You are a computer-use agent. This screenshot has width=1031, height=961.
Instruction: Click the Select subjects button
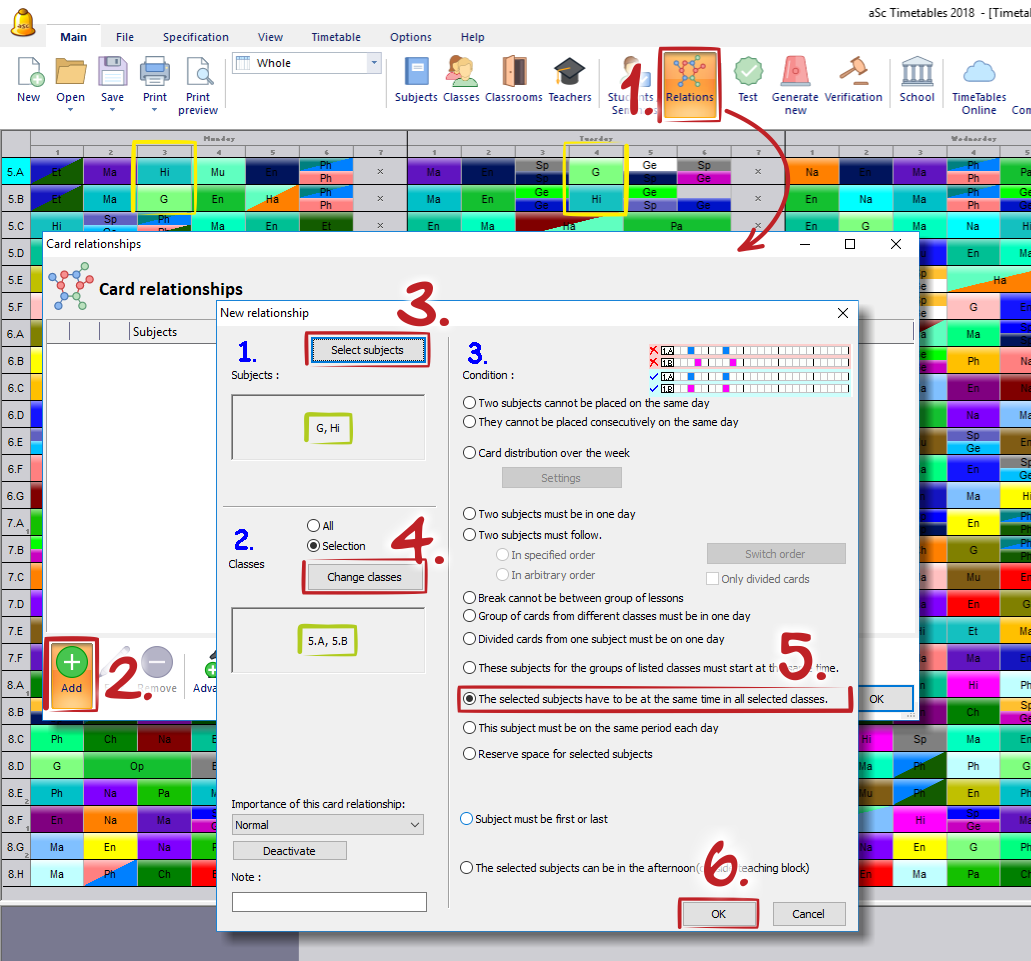[x=367, y=350]
